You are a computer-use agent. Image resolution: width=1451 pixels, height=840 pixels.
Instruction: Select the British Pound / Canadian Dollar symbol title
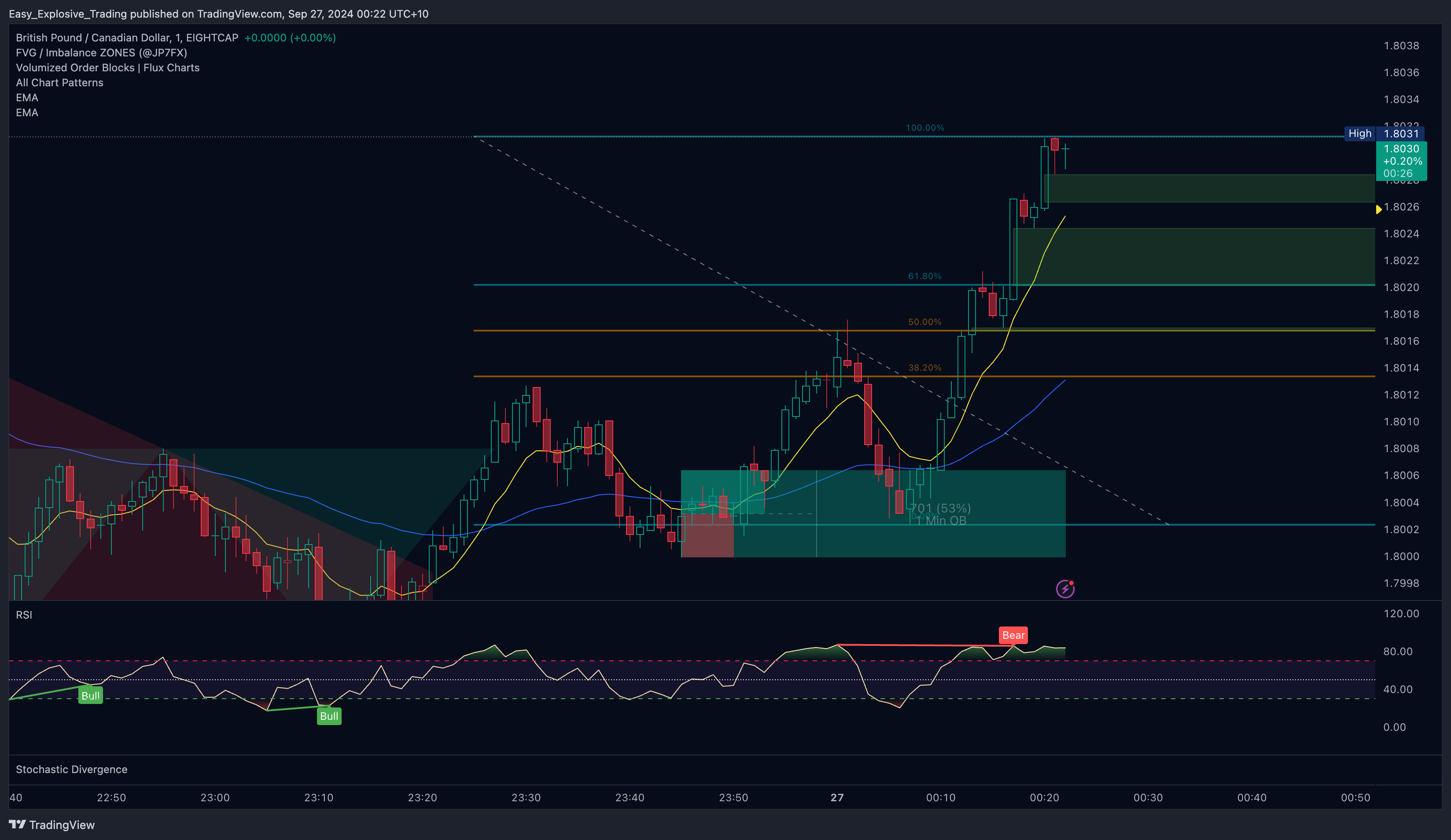click(x=127, y=37)
